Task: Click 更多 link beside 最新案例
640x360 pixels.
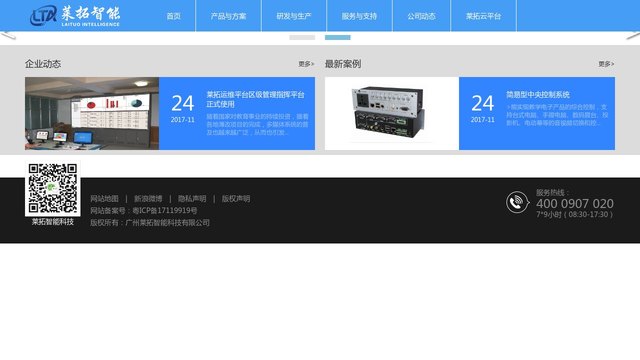Action: (x=606, y=64)
